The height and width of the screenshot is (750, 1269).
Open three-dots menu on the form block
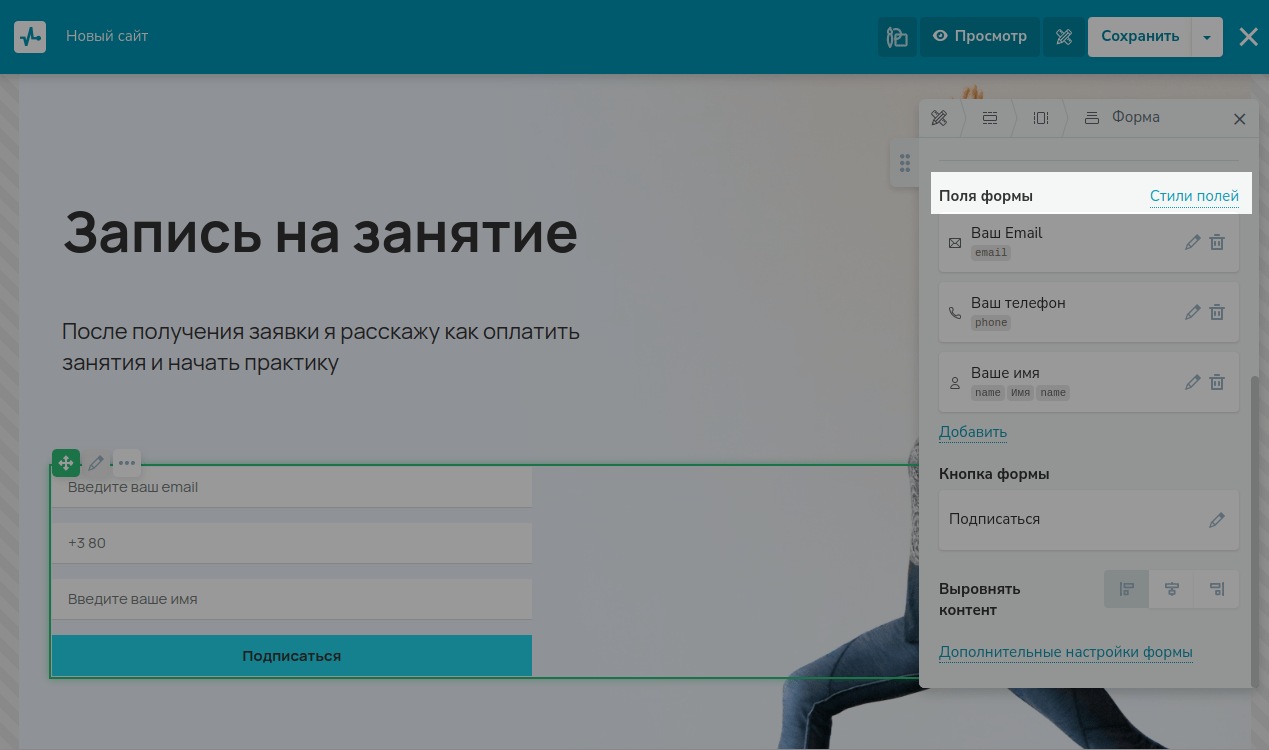(127, 463)
